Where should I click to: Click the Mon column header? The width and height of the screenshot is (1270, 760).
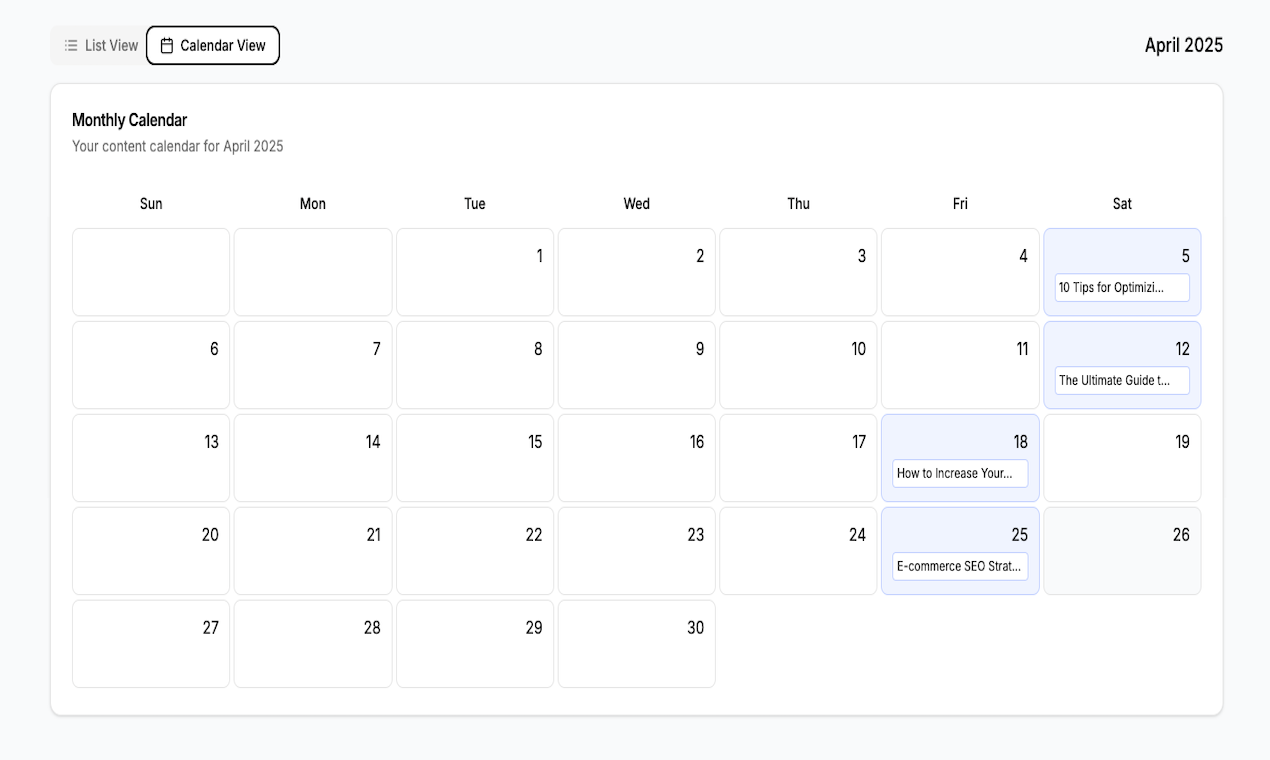click(313, 204)
